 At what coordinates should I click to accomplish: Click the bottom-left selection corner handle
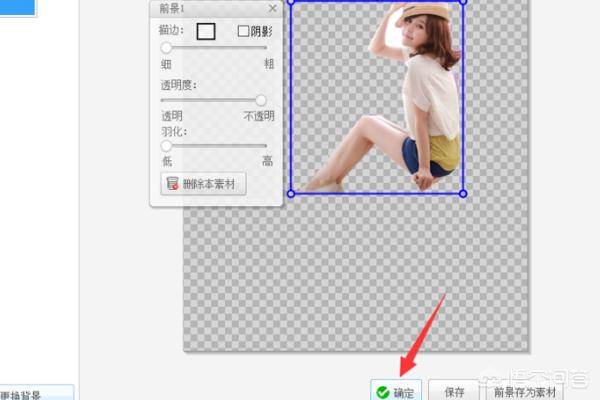(291, 194)
